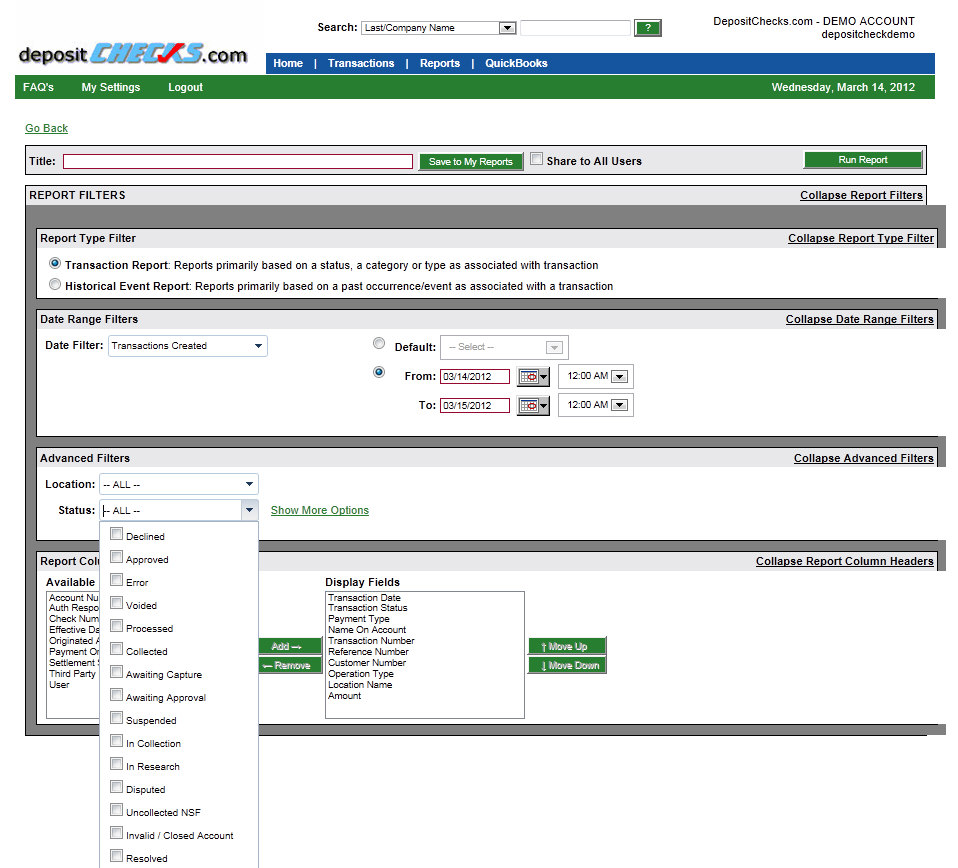Check the Approved status checkbox

point(116,557)
